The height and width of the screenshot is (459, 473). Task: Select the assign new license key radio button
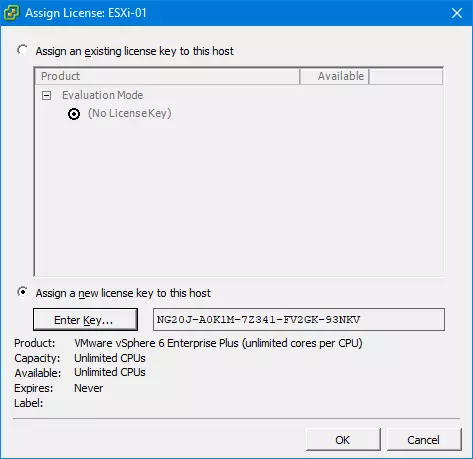tap(23, 292)
